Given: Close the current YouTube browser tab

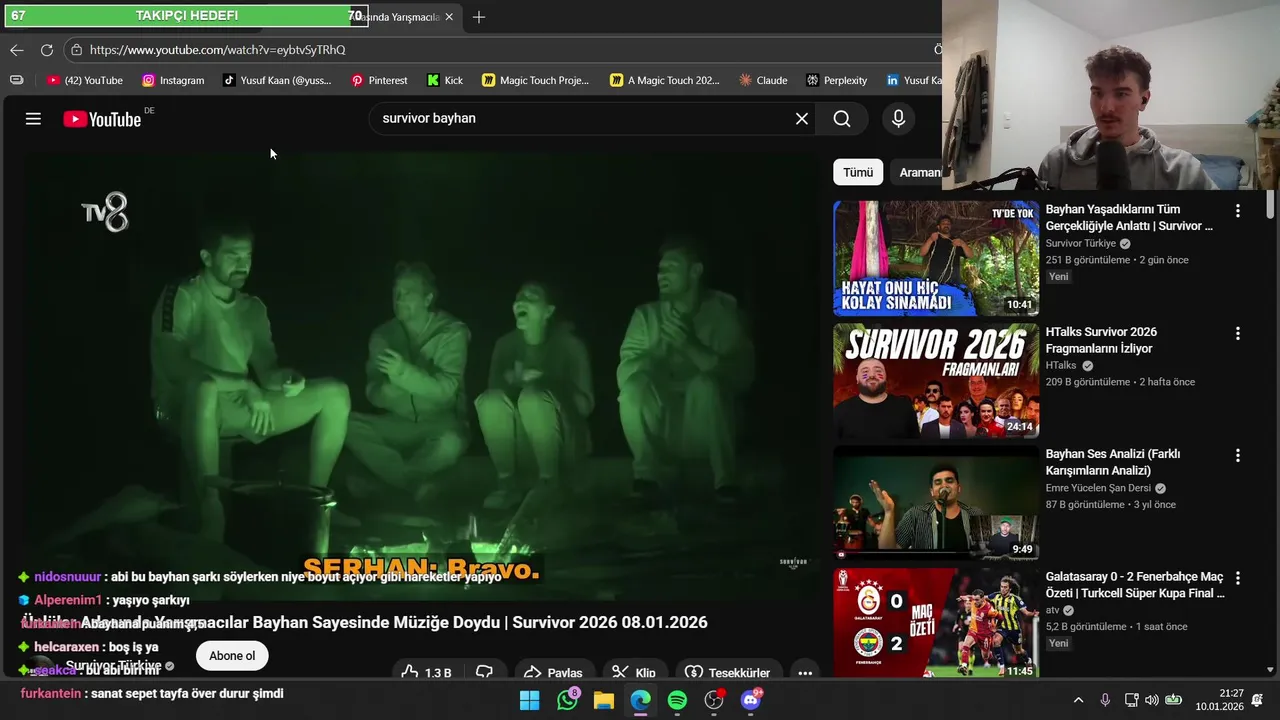Looking at the screenshot, I should [449, 17].
